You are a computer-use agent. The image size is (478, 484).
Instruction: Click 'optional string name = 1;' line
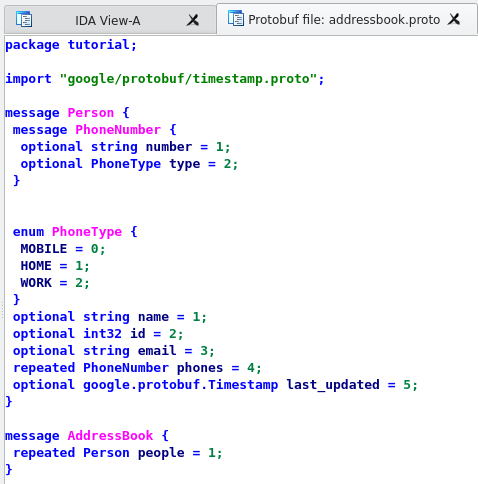(x=110, y=317)
